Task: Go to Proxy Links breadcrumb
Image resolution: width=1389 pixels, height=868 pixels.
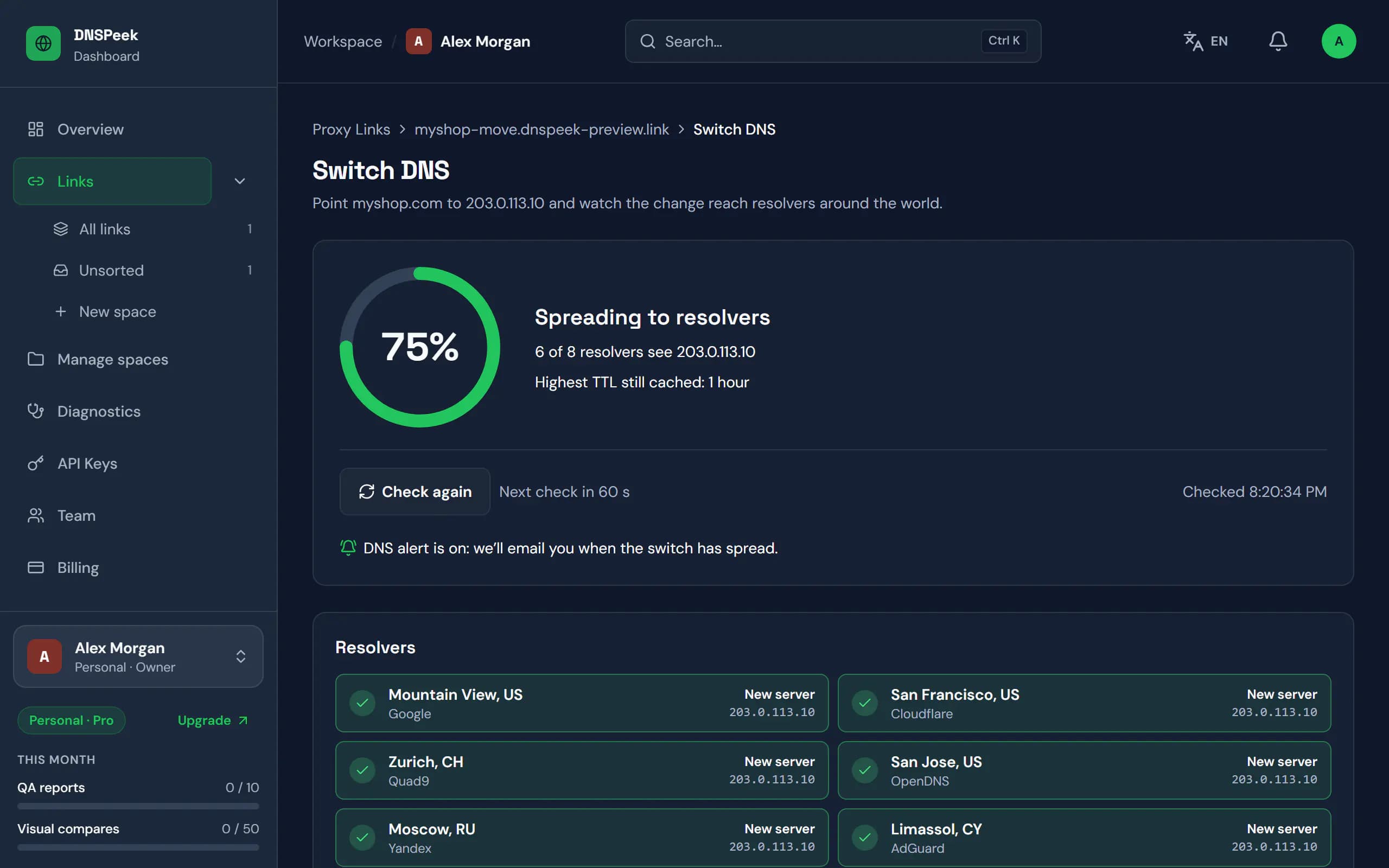Action: click(351, 129)
